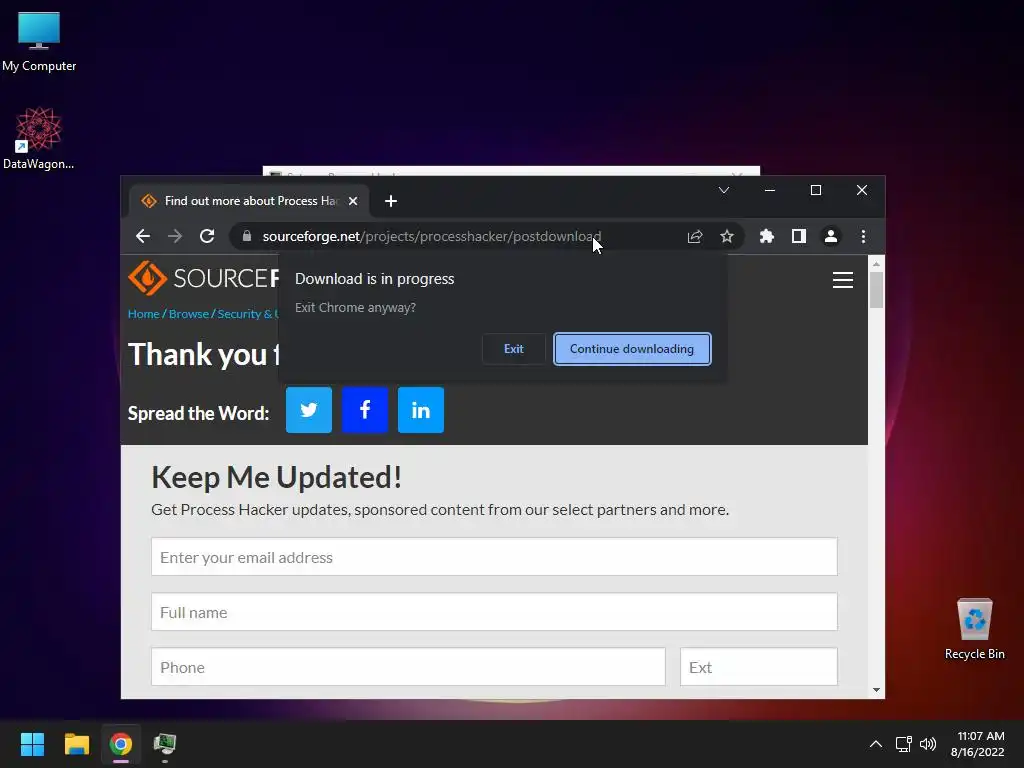This screenshot has height=768, width=1024.
Task: Click the LinkedIn share button
Action: (421, 410)
